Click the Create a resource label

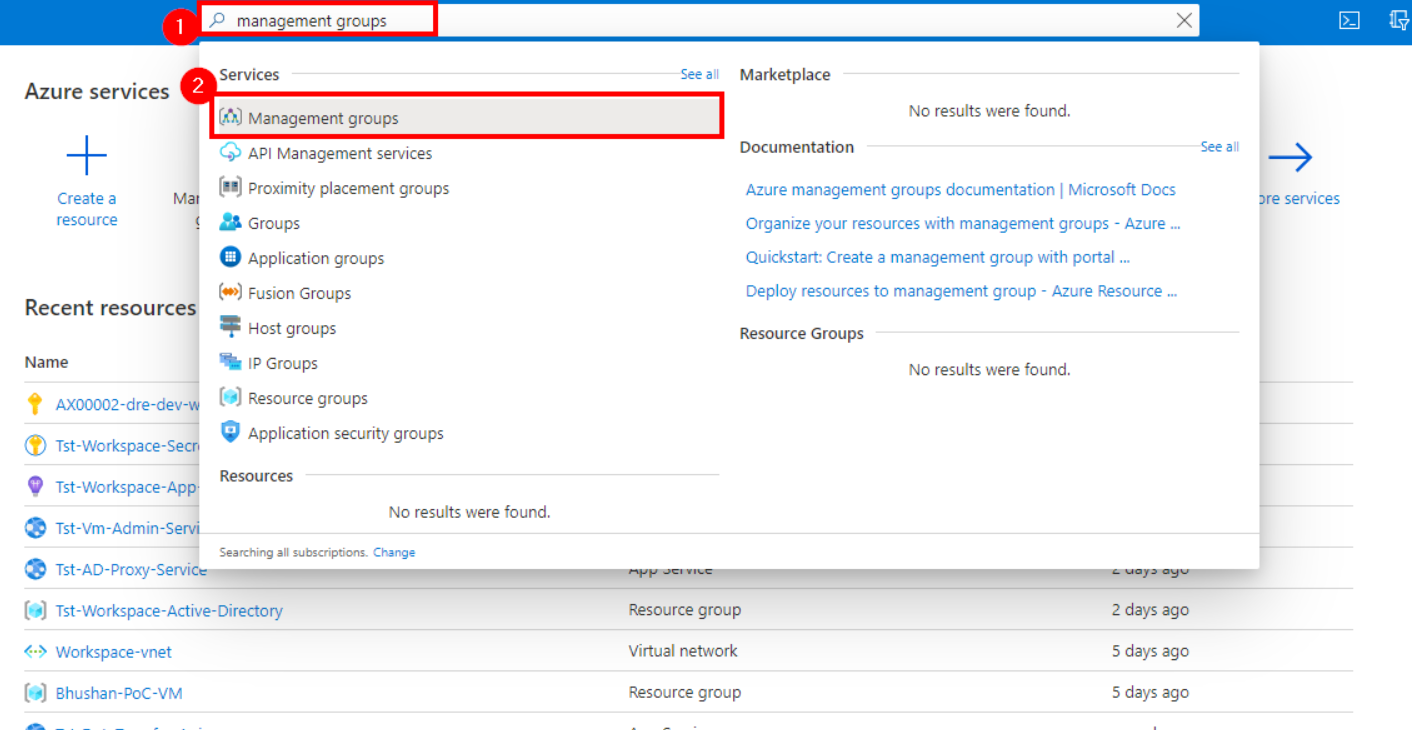tap(86, 209)
